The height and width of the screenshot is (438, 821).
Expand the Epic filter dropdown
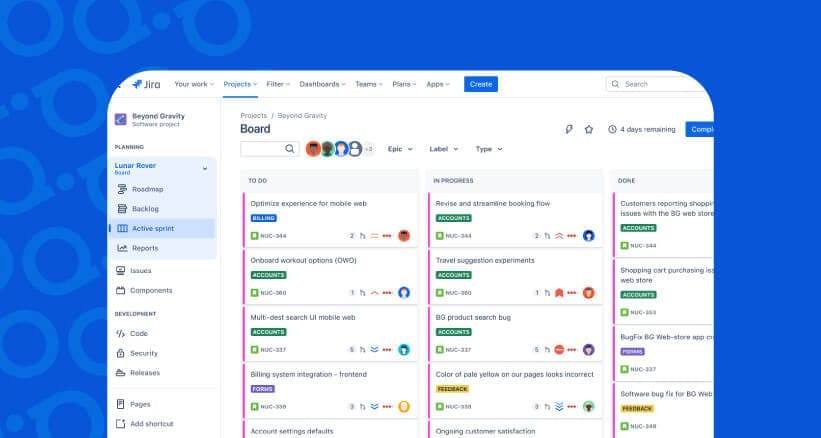(x=400, y=149)
